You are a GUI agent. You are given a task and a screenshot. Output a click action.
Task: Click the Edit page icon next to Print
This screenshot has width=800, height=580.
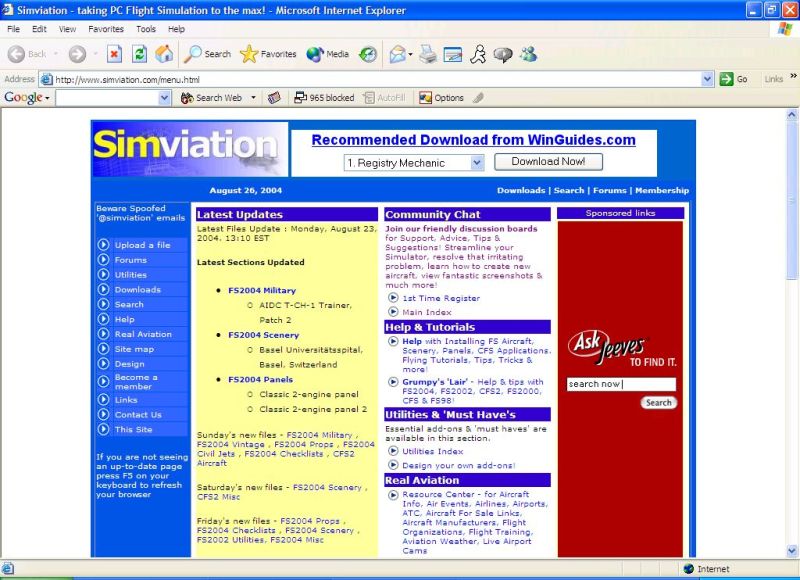[453, 54]
